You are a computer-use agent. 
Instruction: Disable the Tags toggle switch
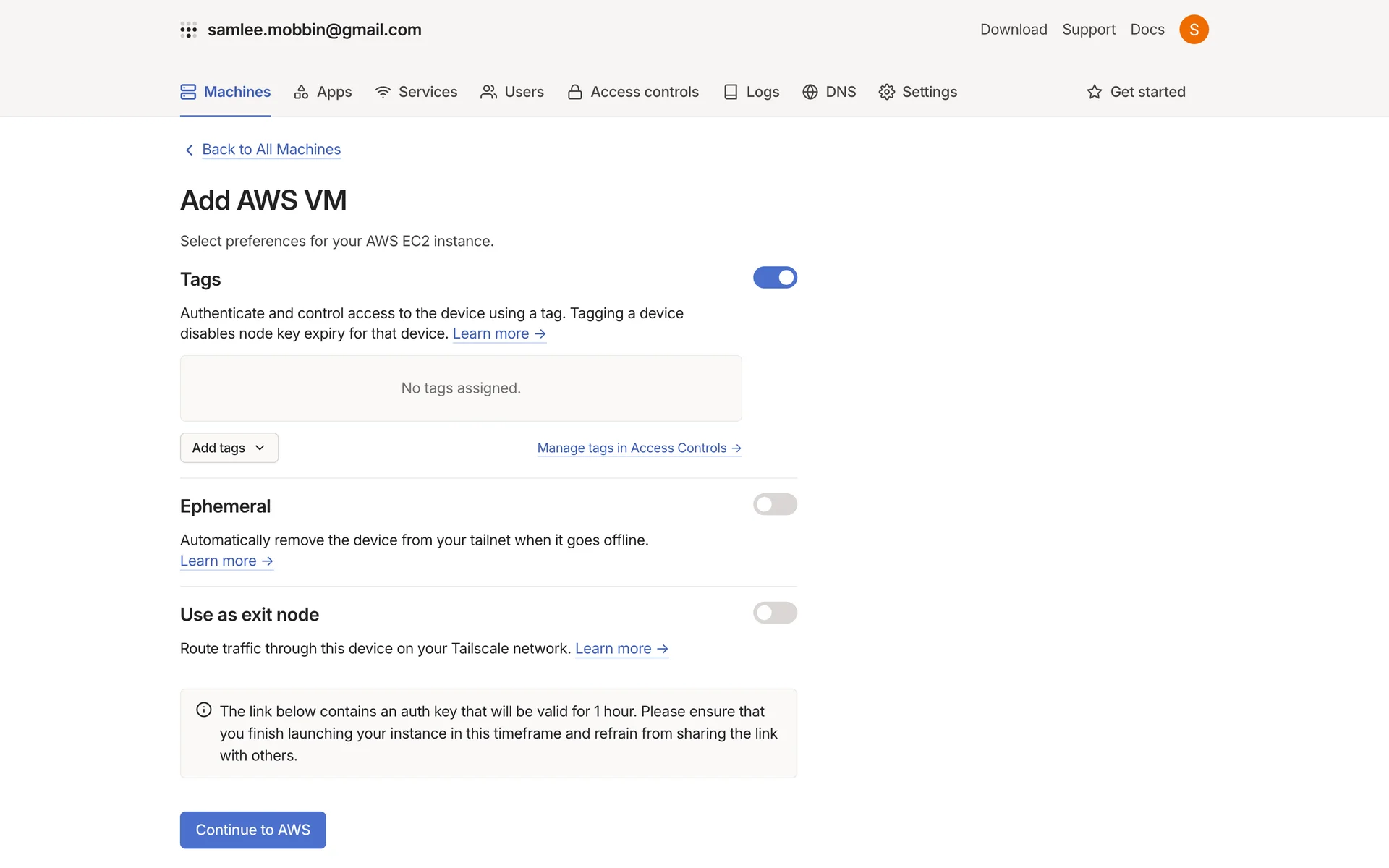tap(774, 278)
